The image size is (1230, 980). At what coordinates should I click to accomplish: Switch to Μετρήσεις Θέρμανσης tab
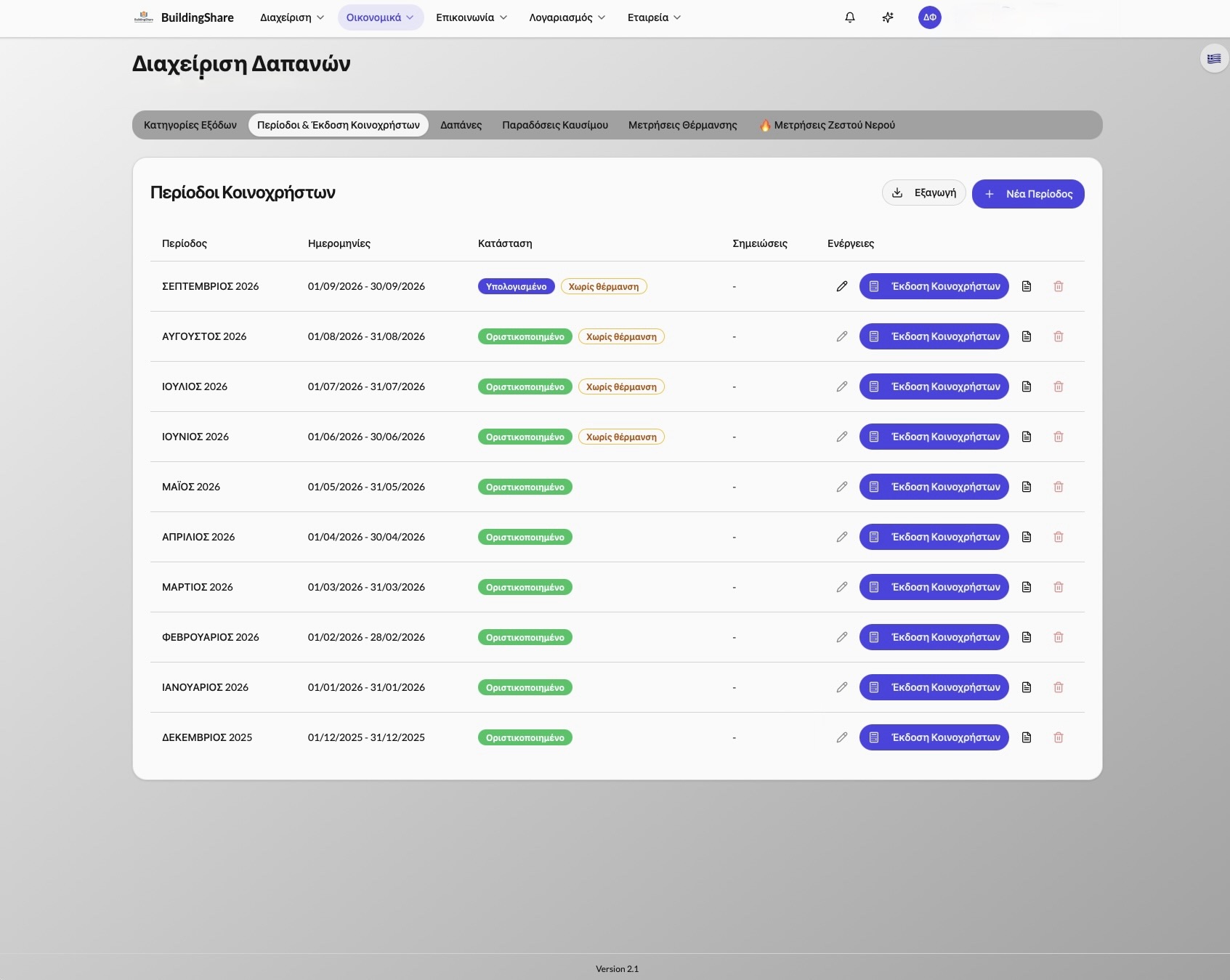683,125
